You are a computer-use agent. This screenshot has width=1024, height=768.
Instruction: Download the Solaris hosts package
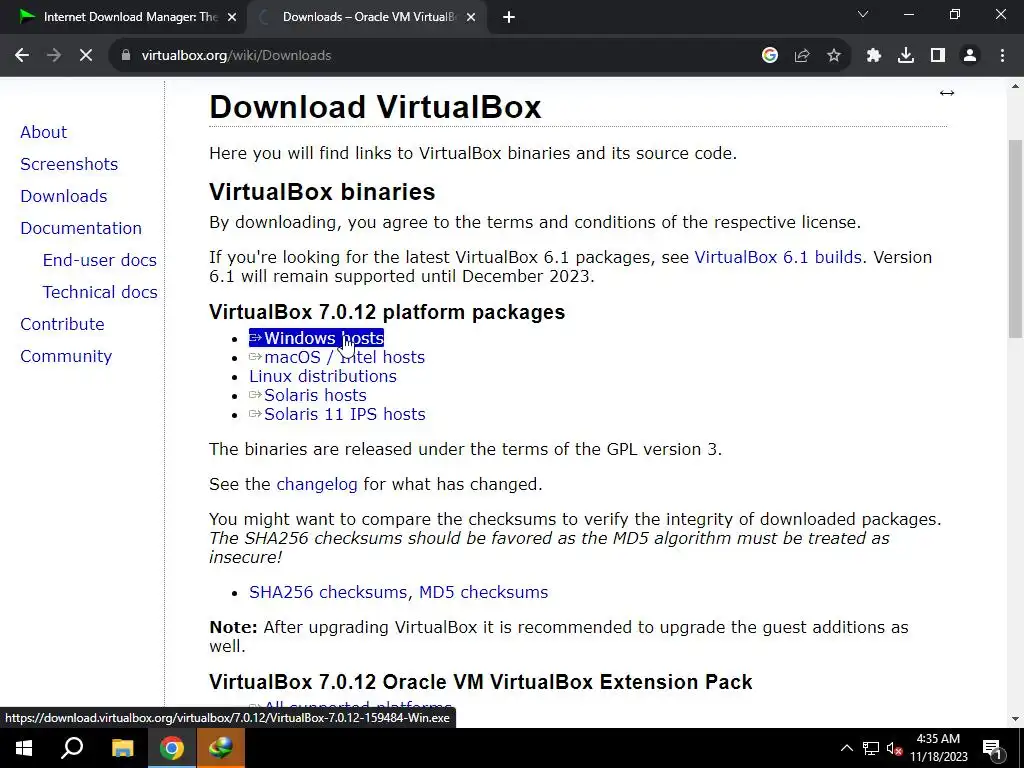click(x=308, y=395)
